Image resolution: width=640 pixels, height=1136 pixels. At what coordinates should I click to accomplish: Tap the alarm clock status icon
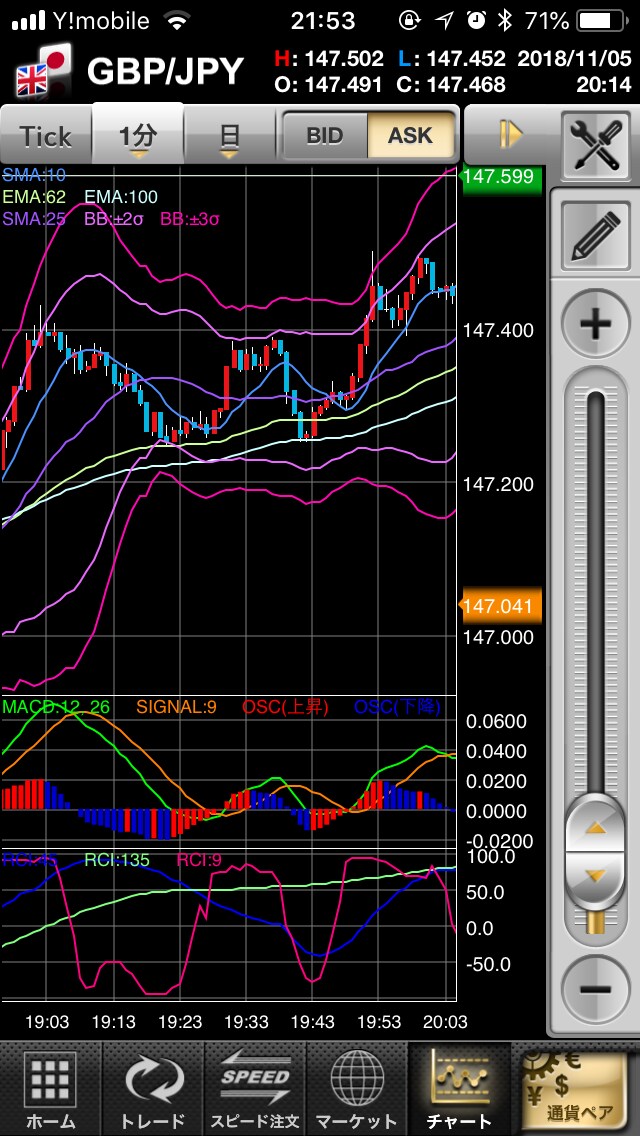pos(476,21)
